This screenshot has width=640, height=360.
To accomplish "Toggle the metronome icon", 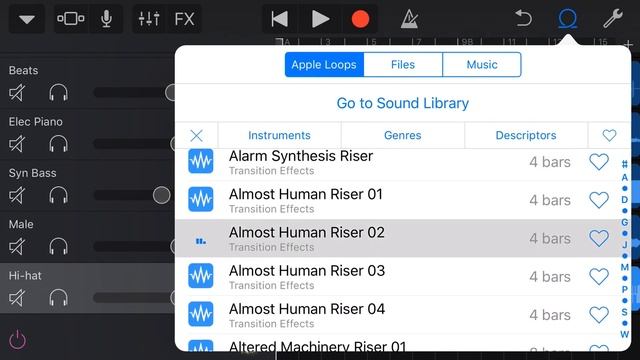I will click(x=409, y=19).
